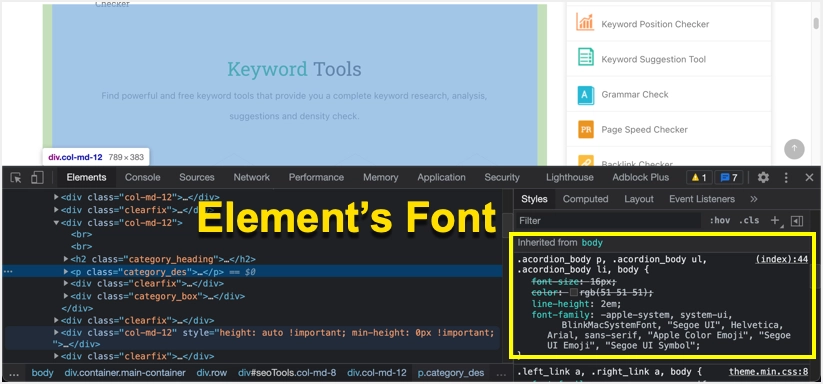Open the Adblock Plus tab
Viewport: 823px width, 384px height.
(x=640, y=177)
